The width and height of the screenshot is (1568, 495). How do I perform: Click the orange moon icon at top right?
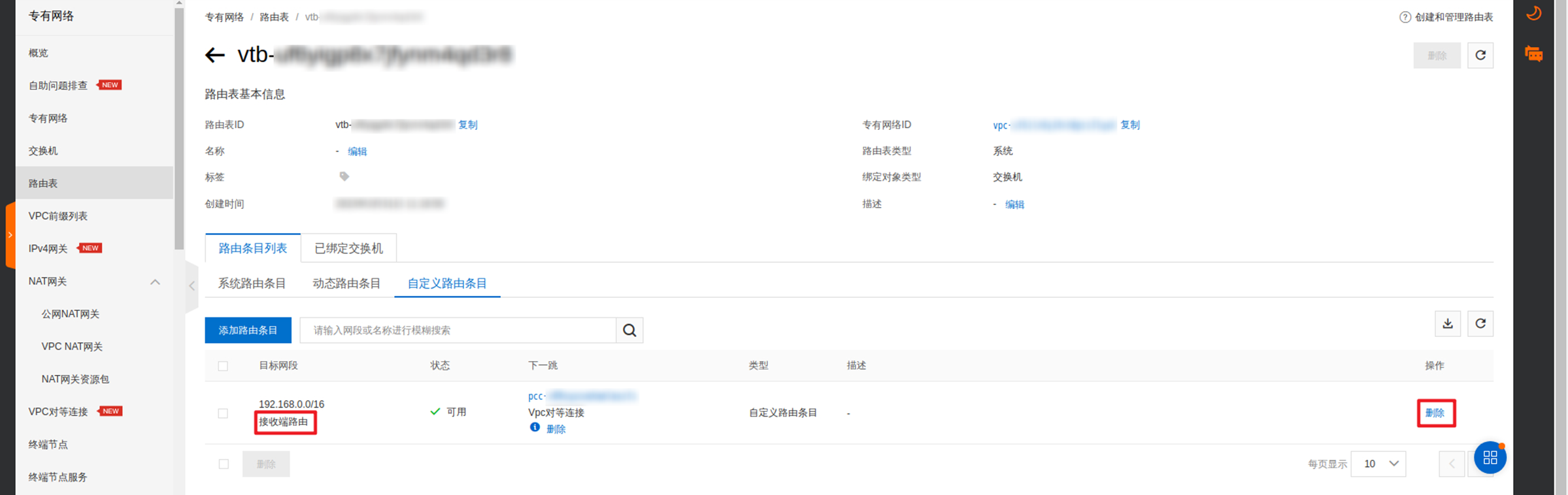tap(1533, 13)
